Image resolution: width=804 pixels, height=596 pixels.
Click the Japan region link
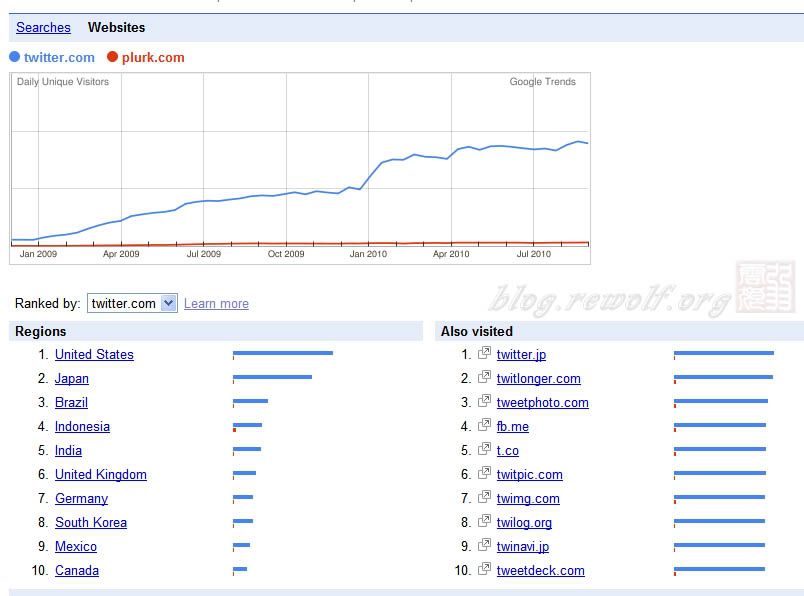[x=72, y=379]
